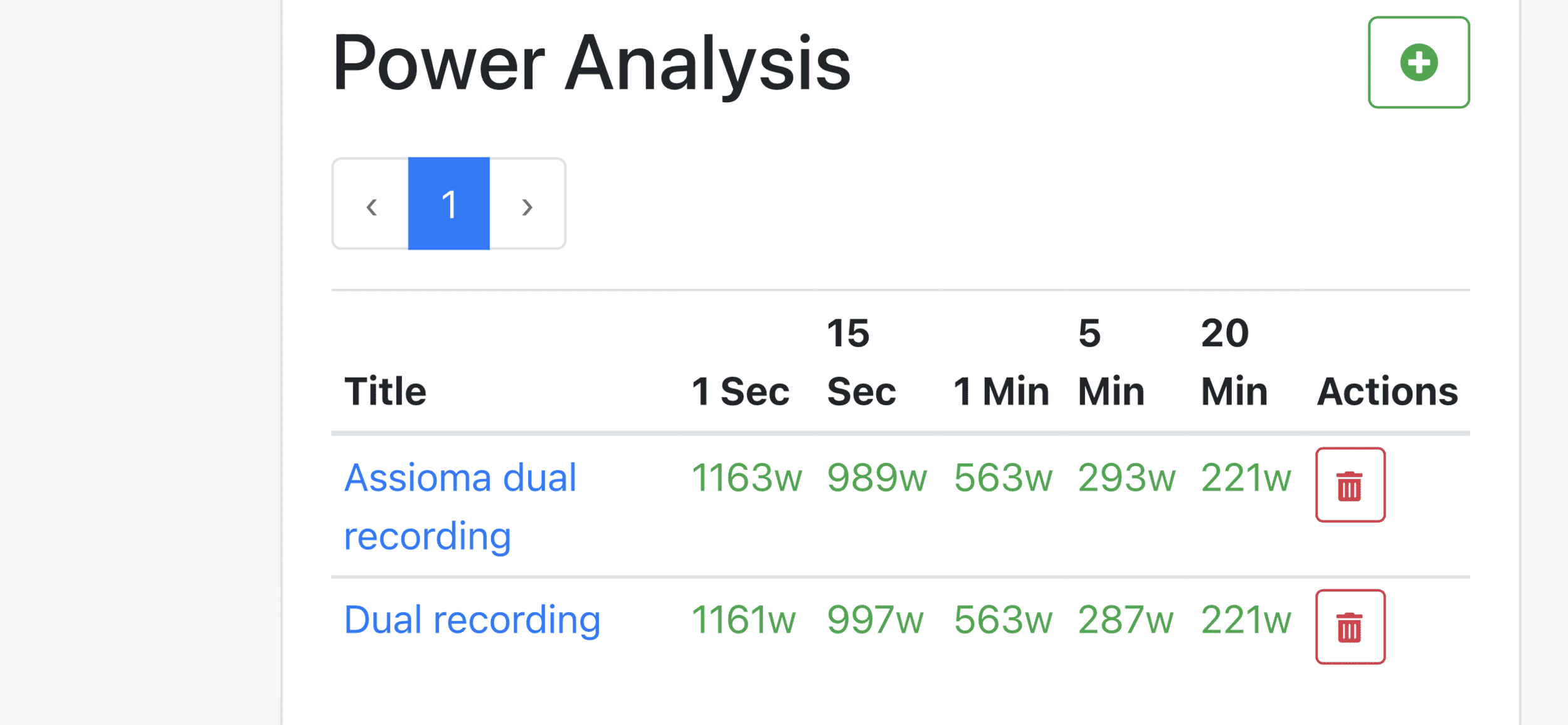Viewport: 1568px width, 725px height.
Task: Click the Actions column header
Action: tap(1387, 392)
